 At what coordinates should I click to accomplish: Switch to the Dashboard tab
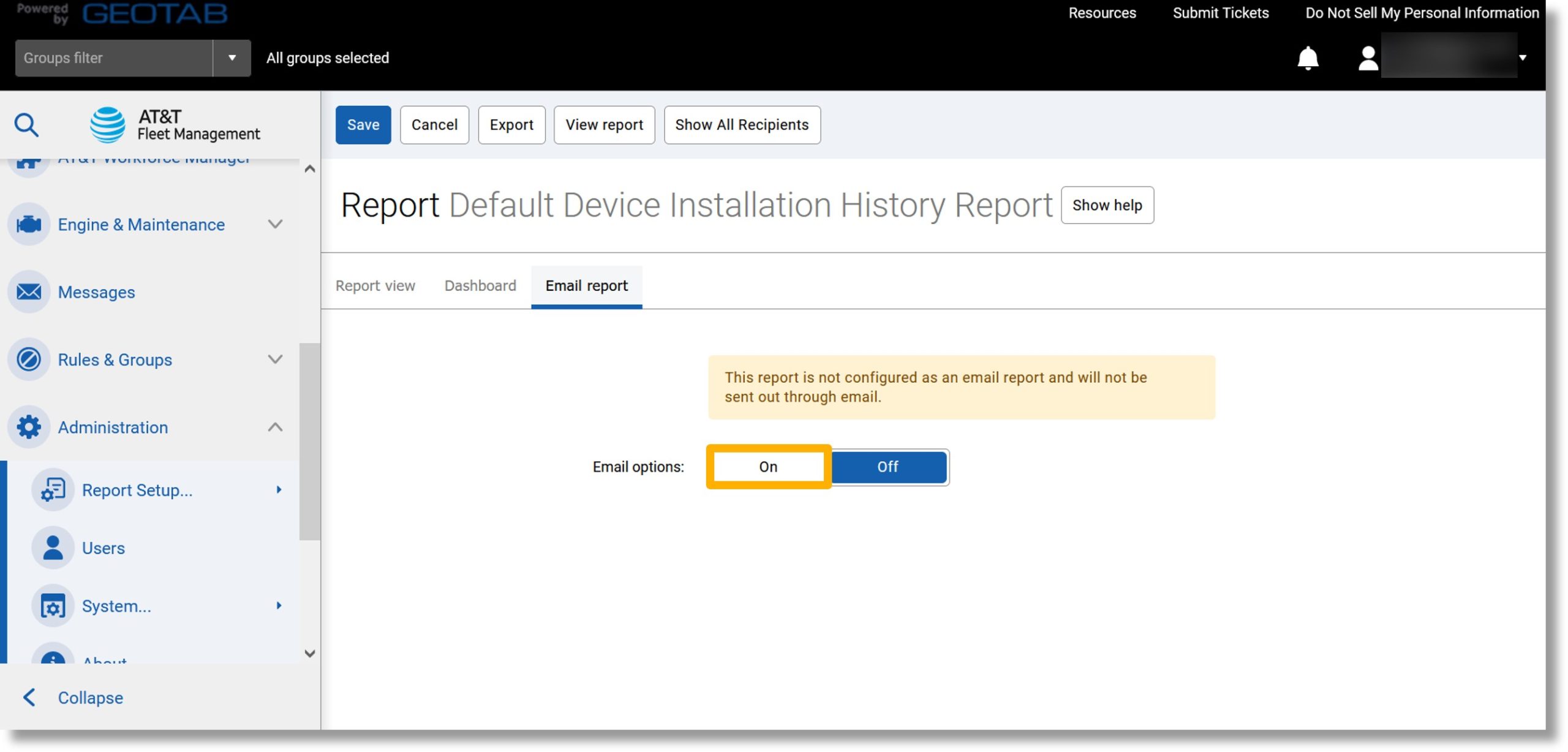480,286
